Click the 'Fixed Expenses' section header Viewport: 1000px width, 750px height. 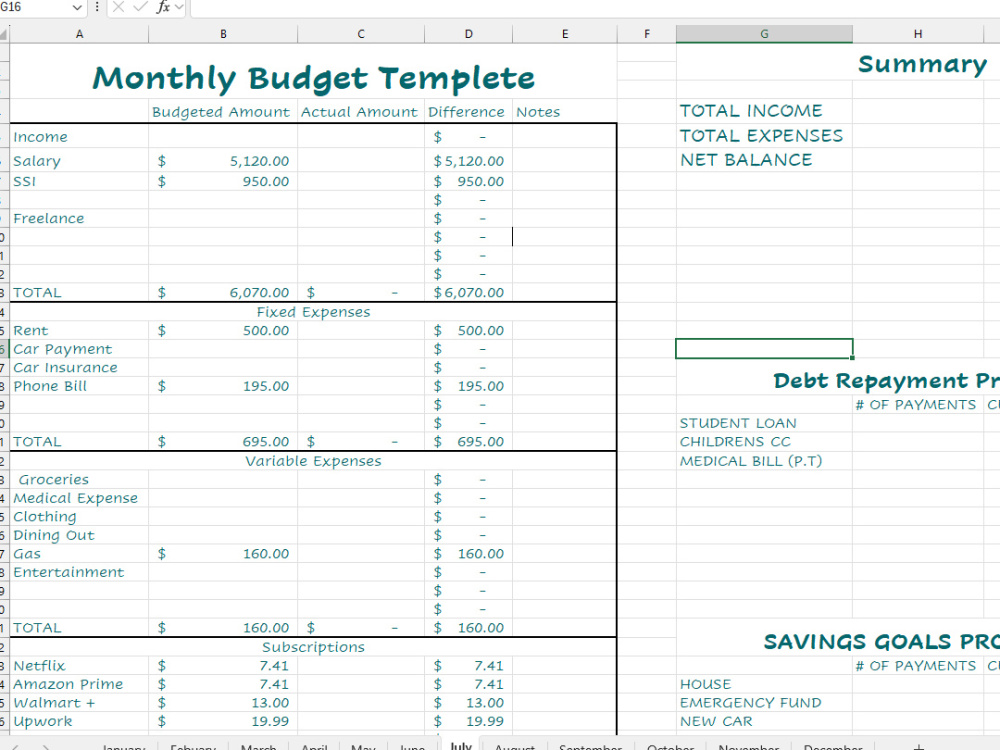[x=313, y=312]
